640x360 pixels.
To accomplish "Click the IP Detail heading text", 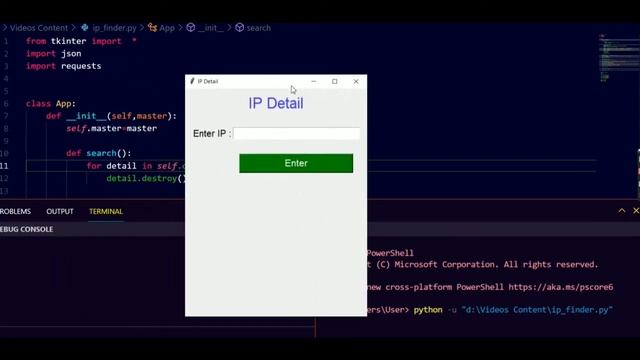I will (276, 103).
